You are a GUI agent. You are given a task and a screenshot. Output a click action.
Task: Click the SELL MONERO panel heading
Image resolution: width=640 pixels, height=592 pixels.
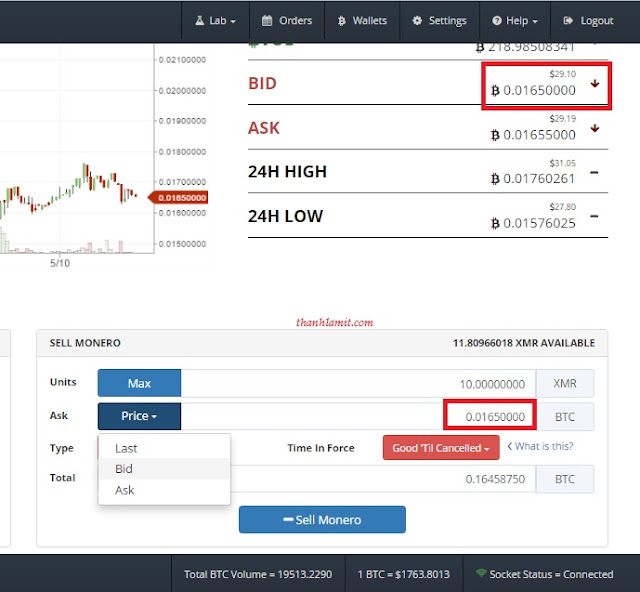pos(85,343)
